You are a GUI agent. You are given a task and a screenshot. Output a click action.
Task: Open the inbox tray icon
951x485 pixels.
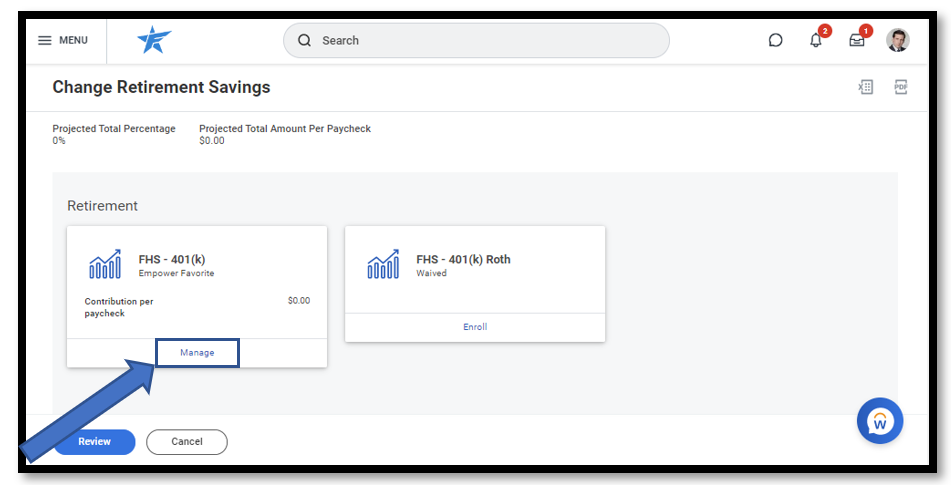857,41
